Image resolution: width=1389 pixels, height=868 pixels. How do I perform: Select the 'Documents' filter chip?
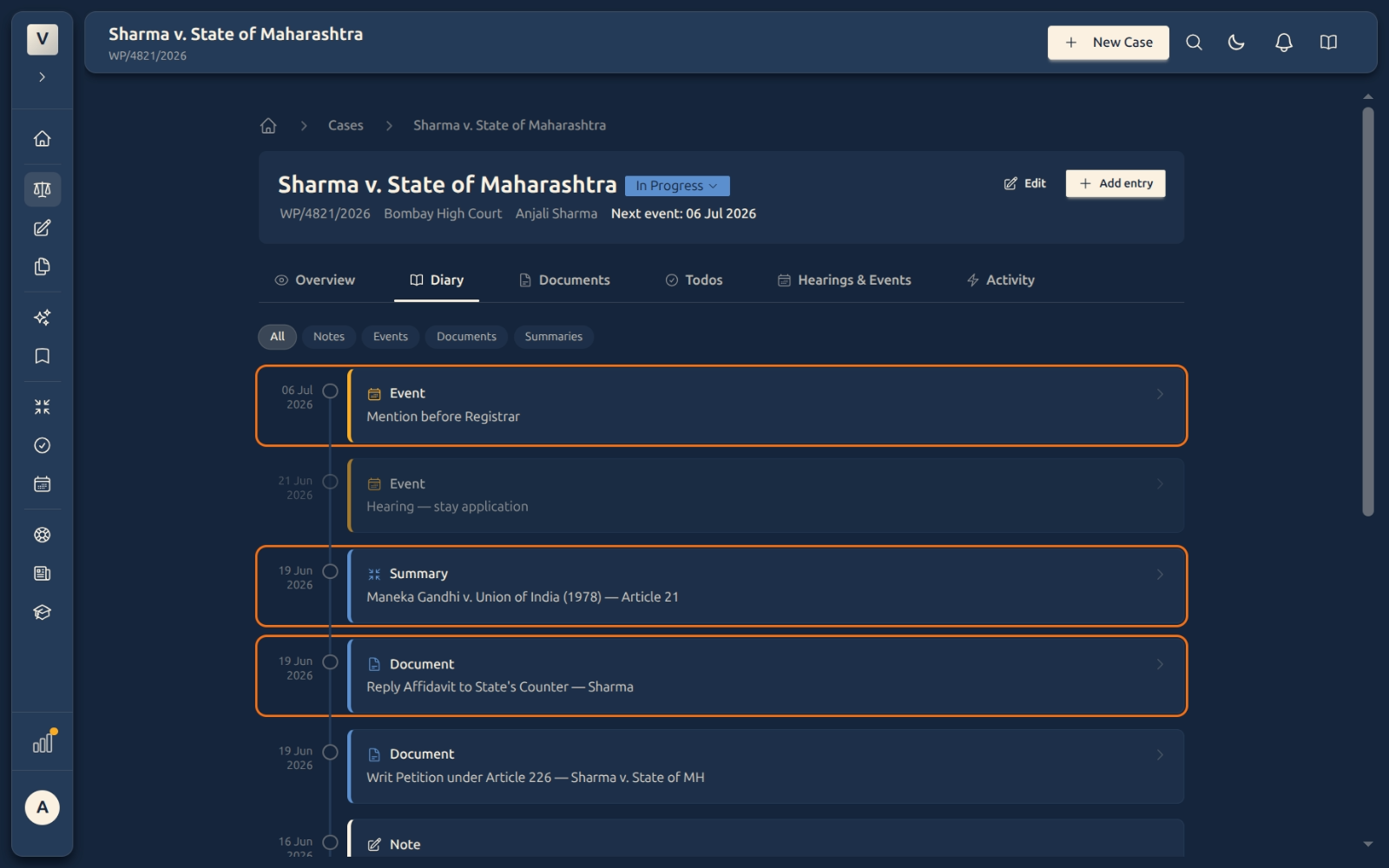(466, 337)
